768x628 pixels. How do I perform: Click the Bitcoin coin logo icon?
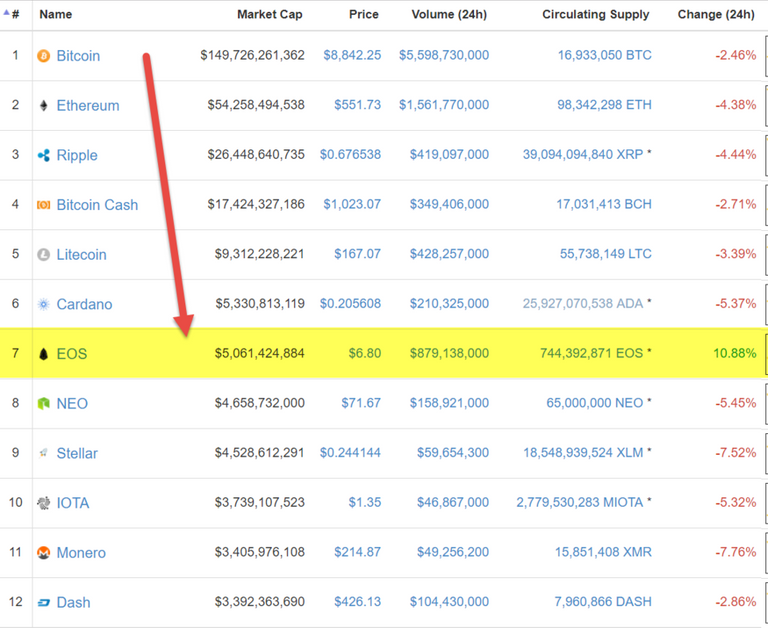pos(43,56)
